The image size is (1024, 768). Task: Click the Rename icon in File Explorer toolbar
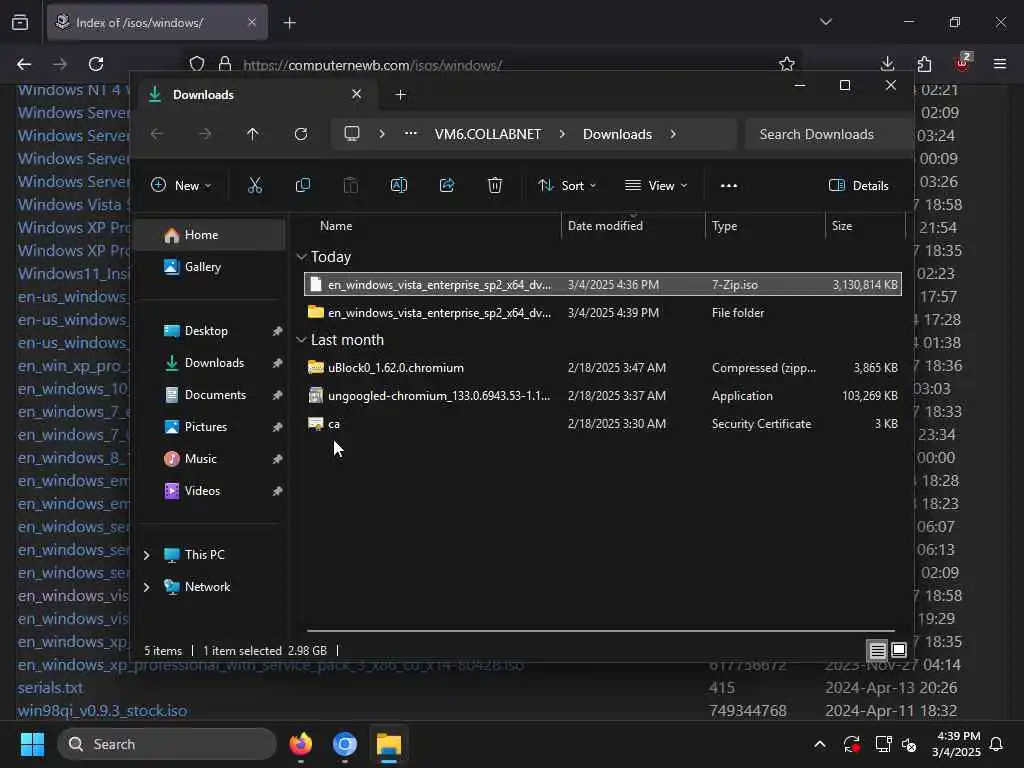point(398,185)
